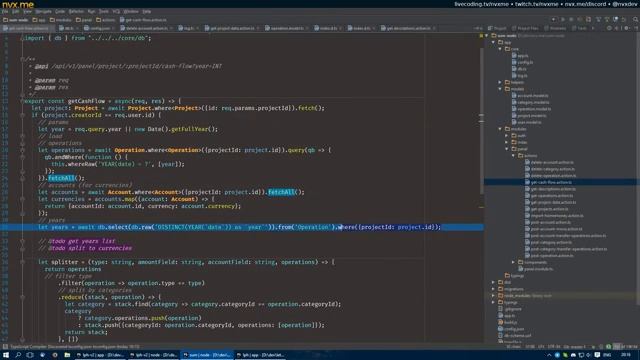
Task: Select the Tests view tab
Action: [580, 28]
